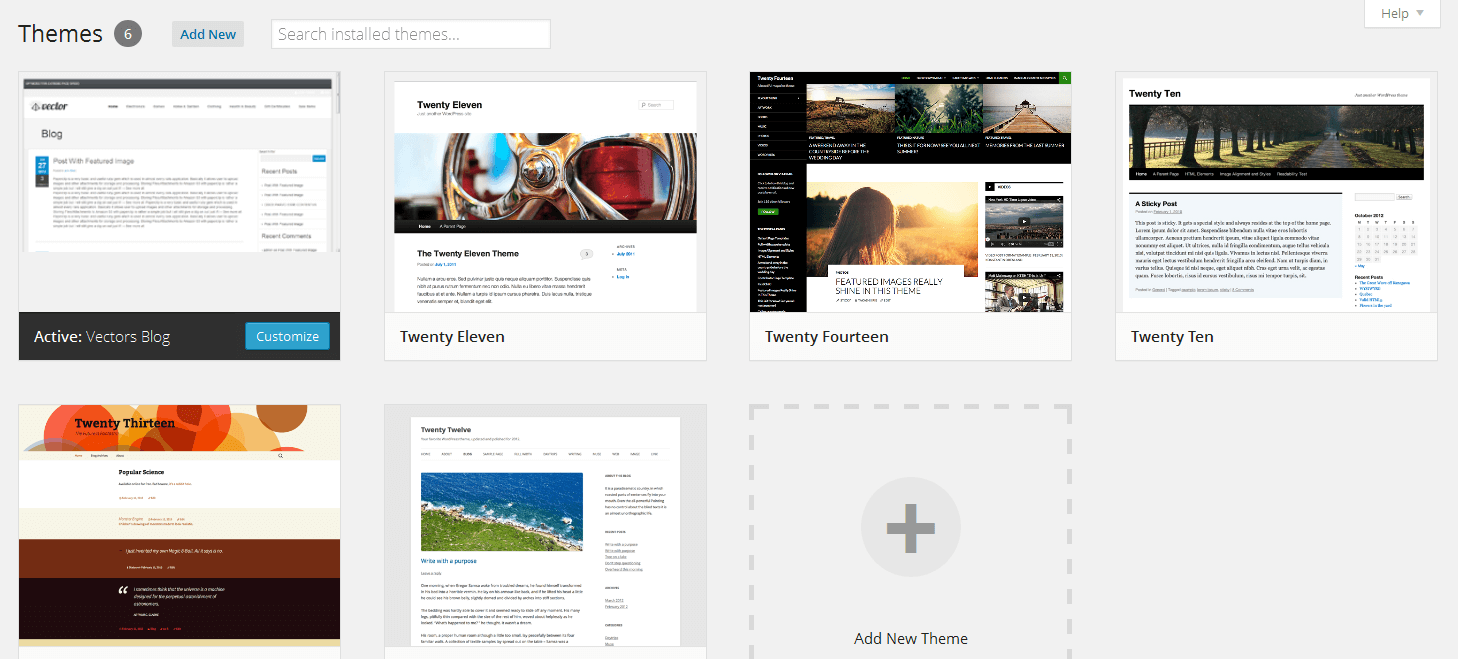This screenshot has height=659, width=1458.
Task: Customize the active Vectors Blog theme
Action: coord(287,336)
